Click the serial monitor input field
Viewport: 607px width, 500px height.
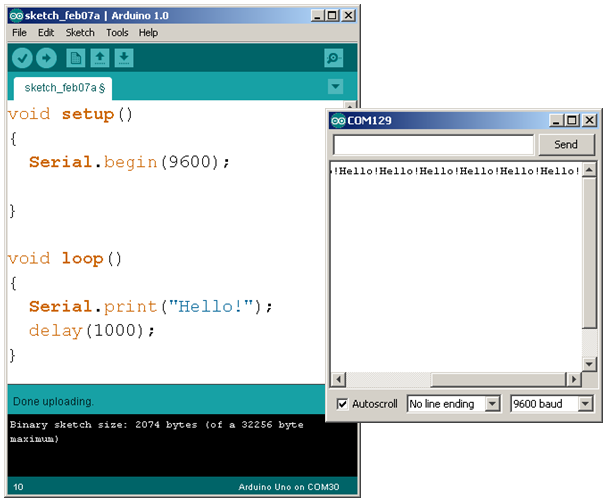click(433, 145)
